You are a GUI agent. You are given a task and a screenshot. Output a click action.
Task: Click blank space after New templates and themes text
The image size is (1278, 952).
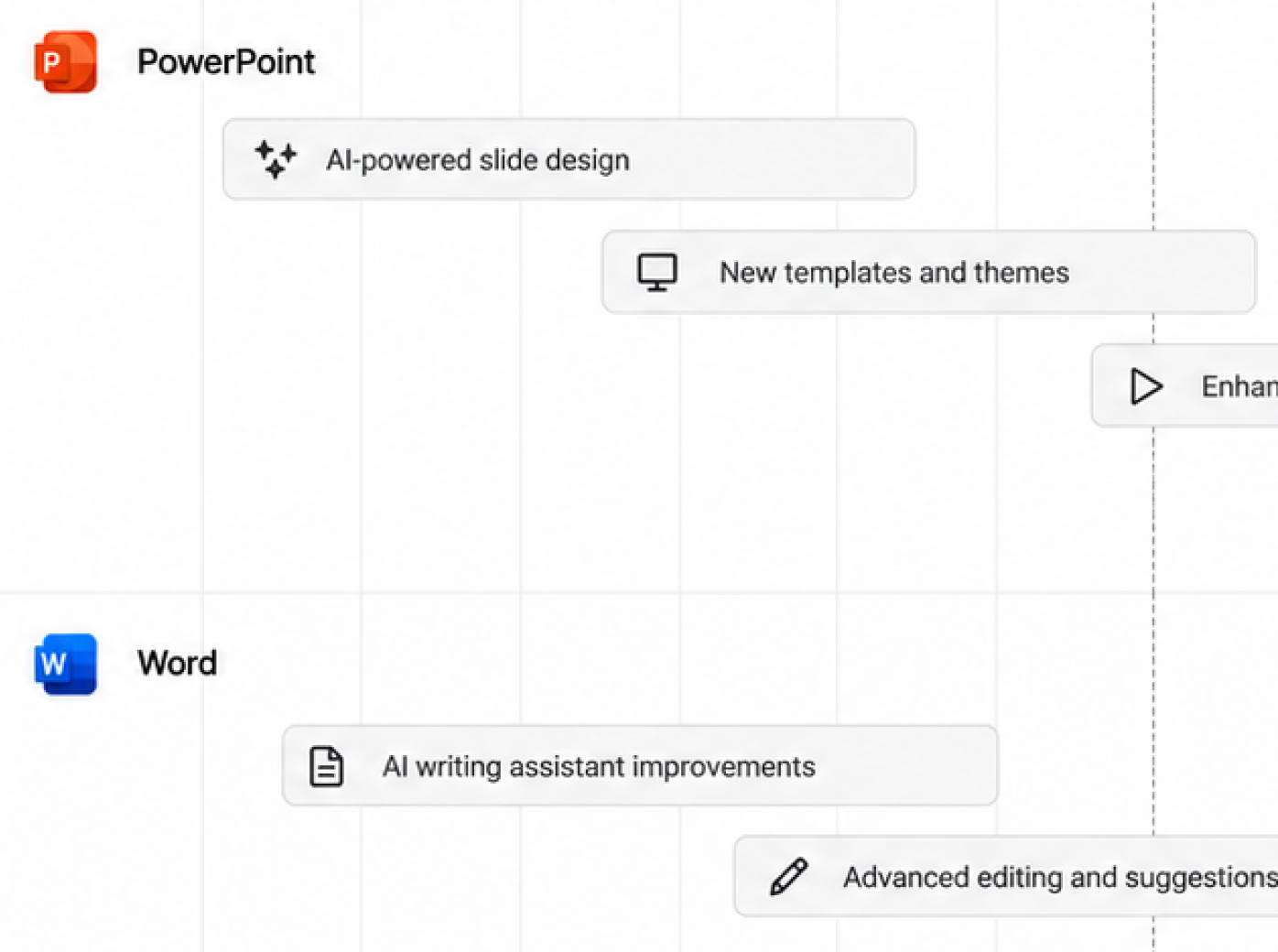click(1161, 272)
